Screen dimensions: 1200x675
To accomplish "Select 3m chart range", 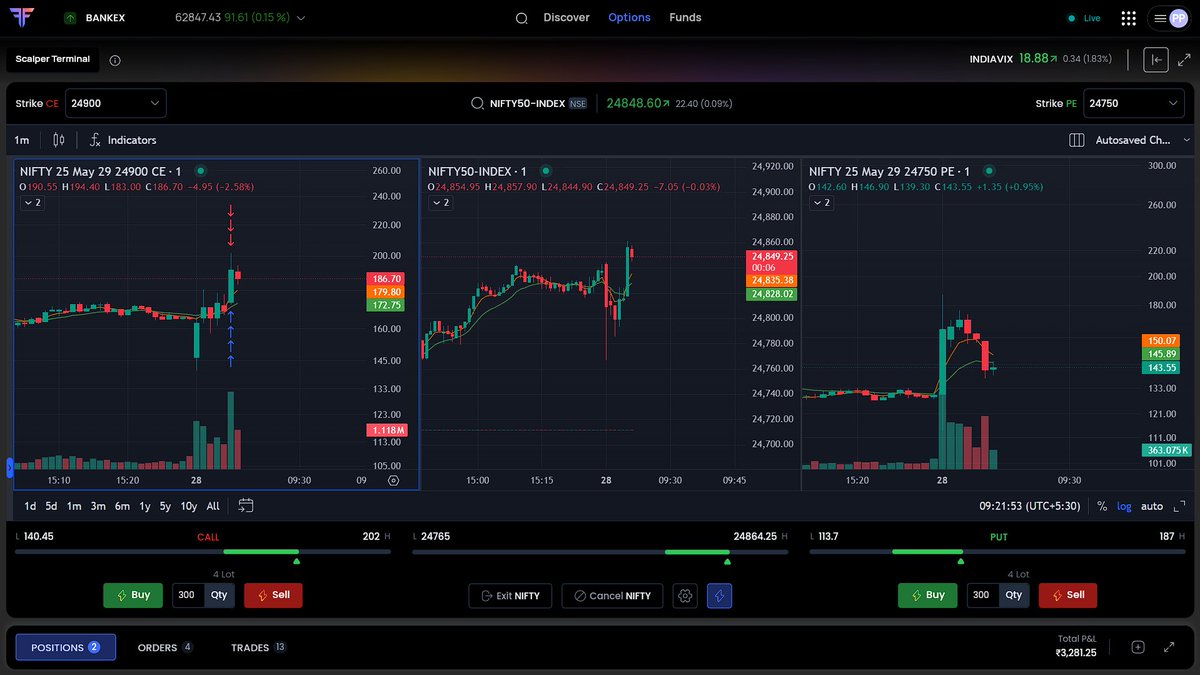I will pyautogui.click(x=98, y=506).
